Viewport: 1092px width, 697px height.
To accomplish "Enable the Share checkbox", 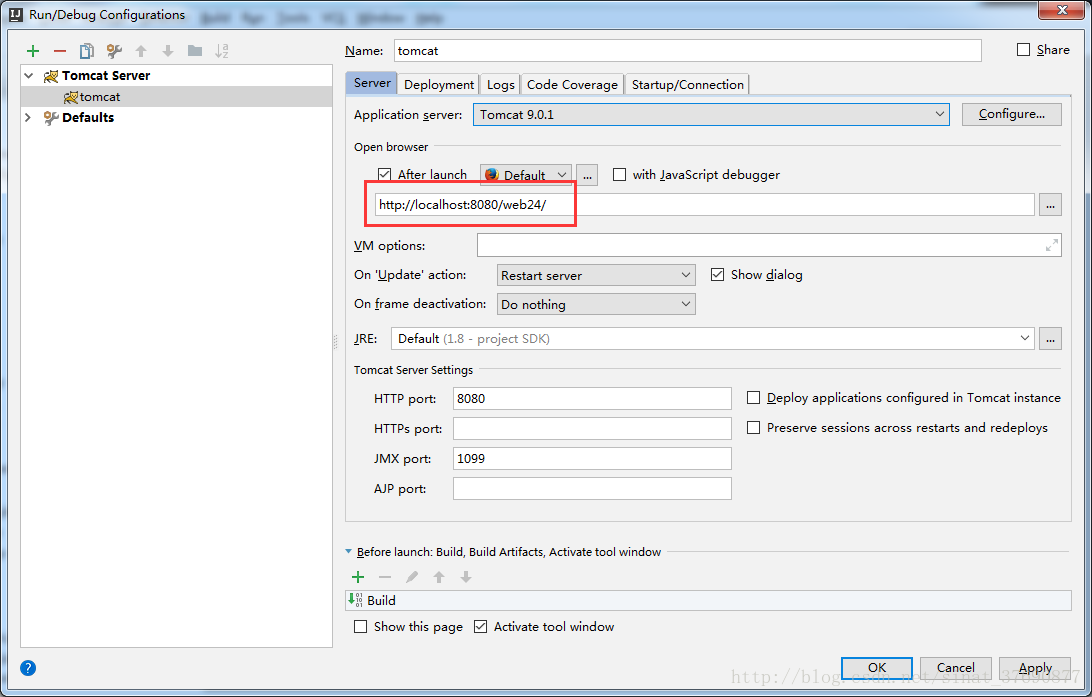I will tap(1023, 49).
